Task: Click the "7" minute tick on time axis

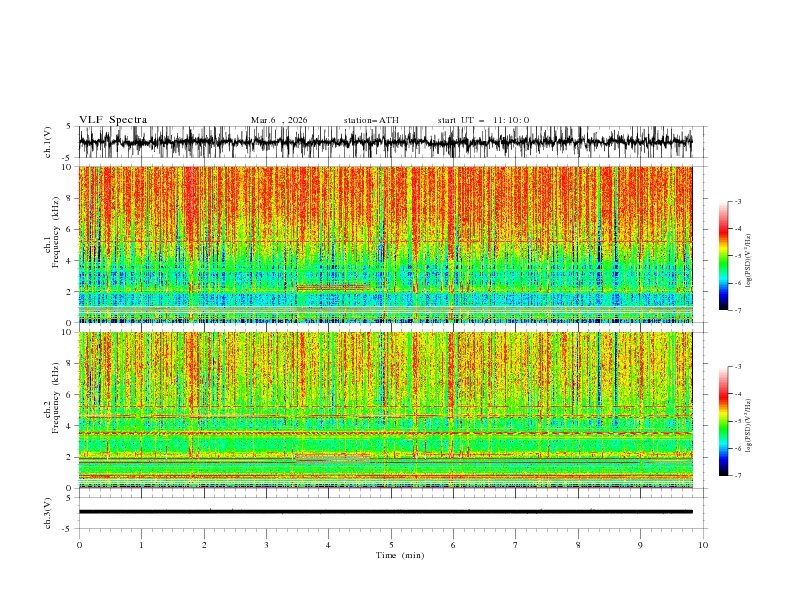Action: tap(516, 545)
